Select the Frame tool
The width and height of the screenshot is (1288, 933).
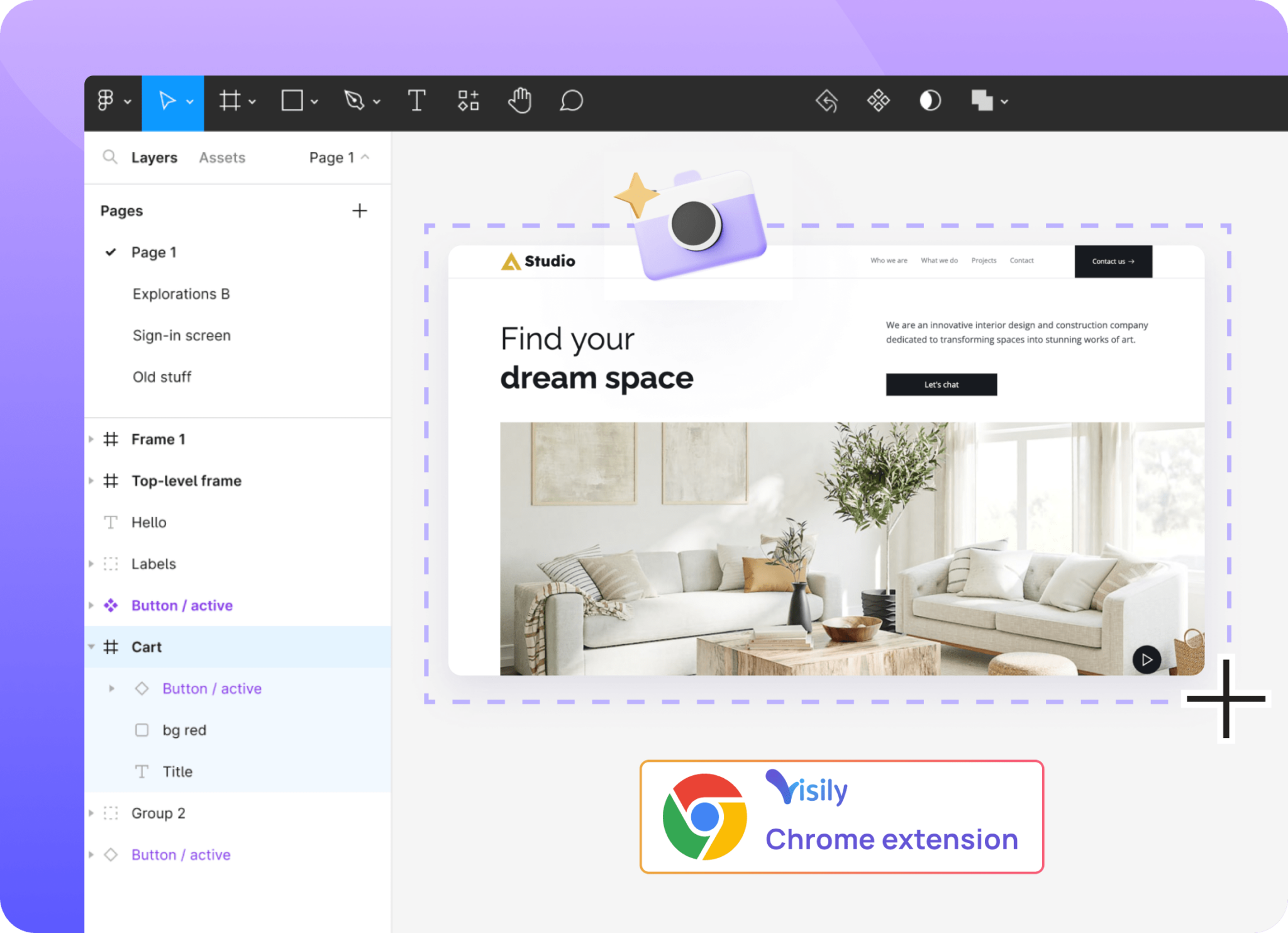click(230, 101)
